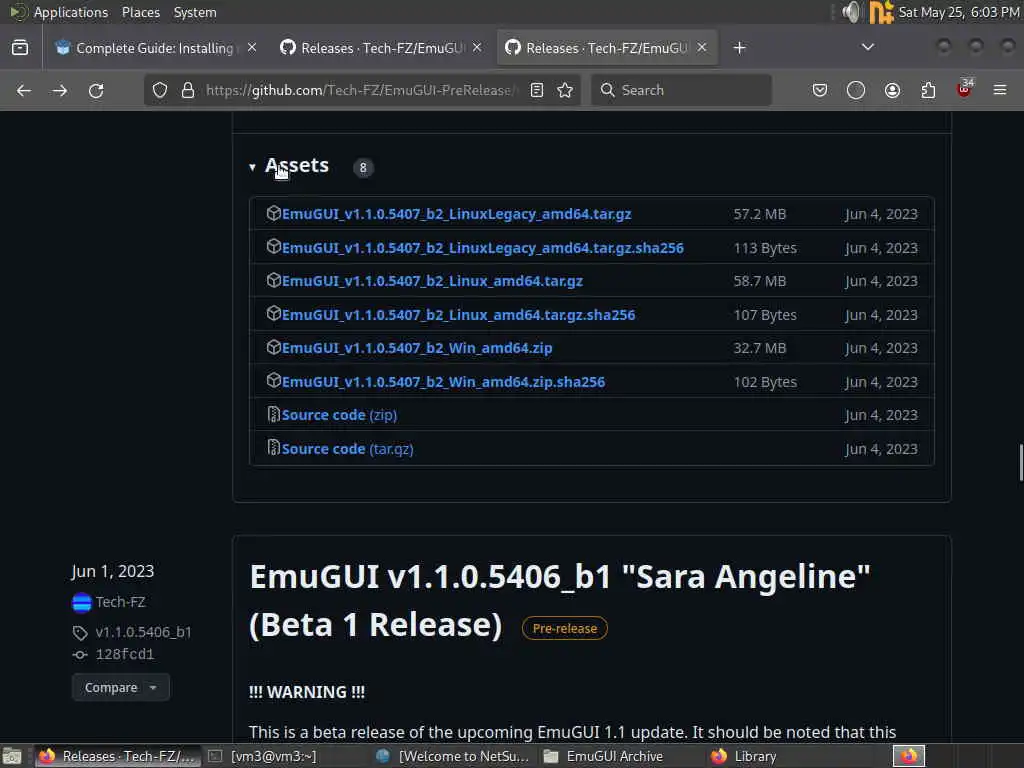Click the tracking protection shield icon
The image size is (1024, 768).
[160, 90]
